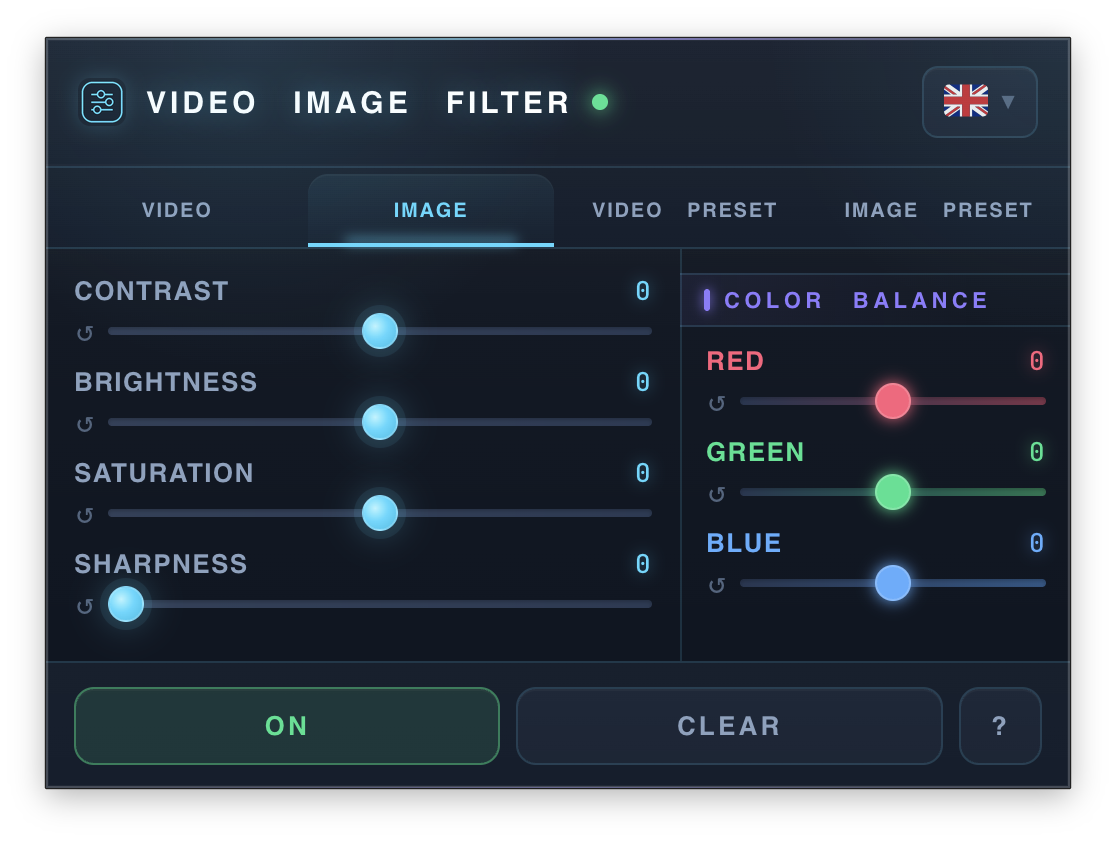Click the Blue slider handle
Screen dimensions: 1116x842
tap(893, 583)
